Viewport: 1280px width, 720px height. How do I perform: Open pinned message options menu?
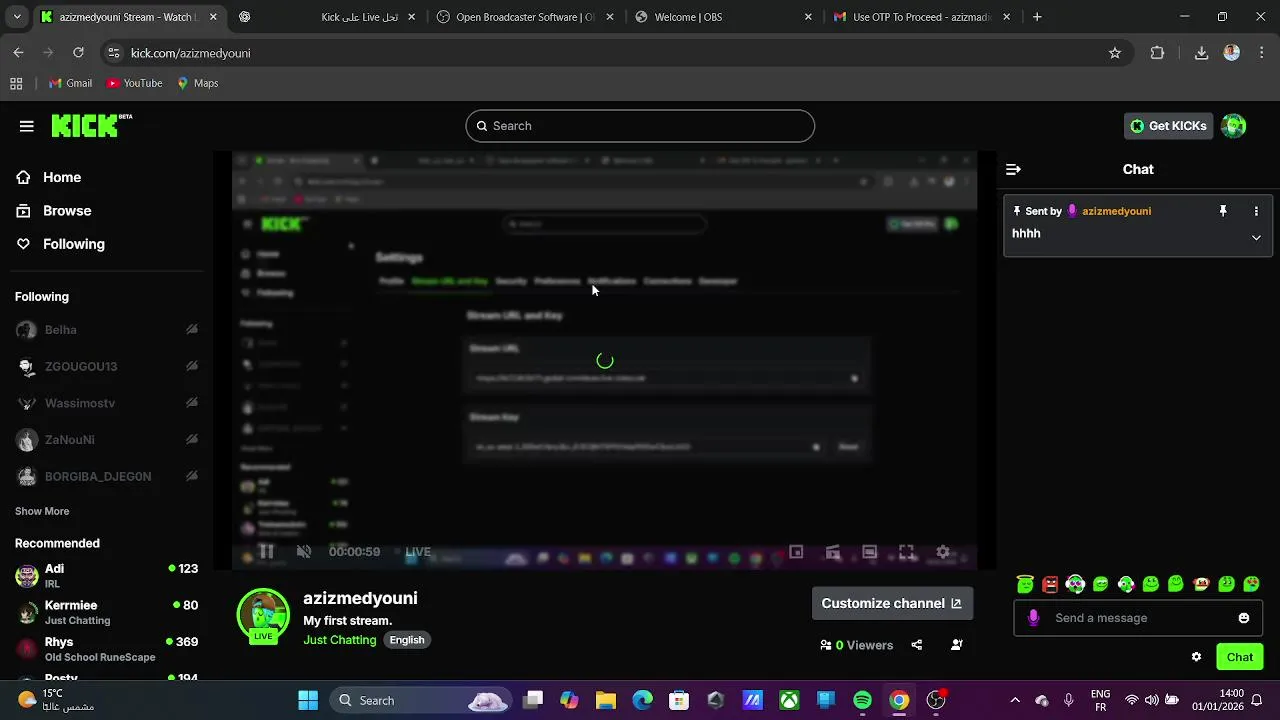tap(1256, 211)
